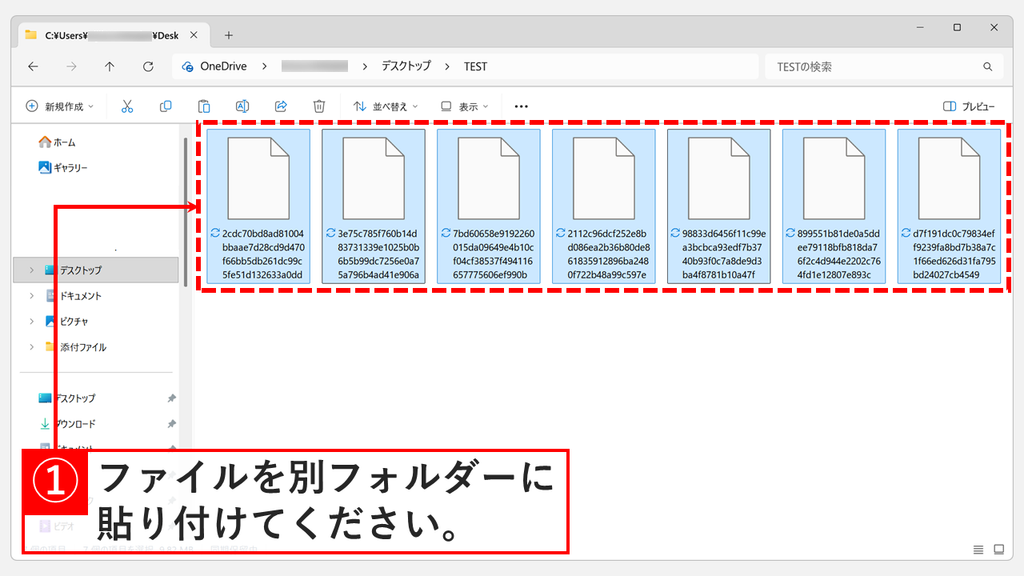Select ギャラリー in navigation pane
Screen dimensions: 1024x576
pyautogui.click(x=63, y=168)
